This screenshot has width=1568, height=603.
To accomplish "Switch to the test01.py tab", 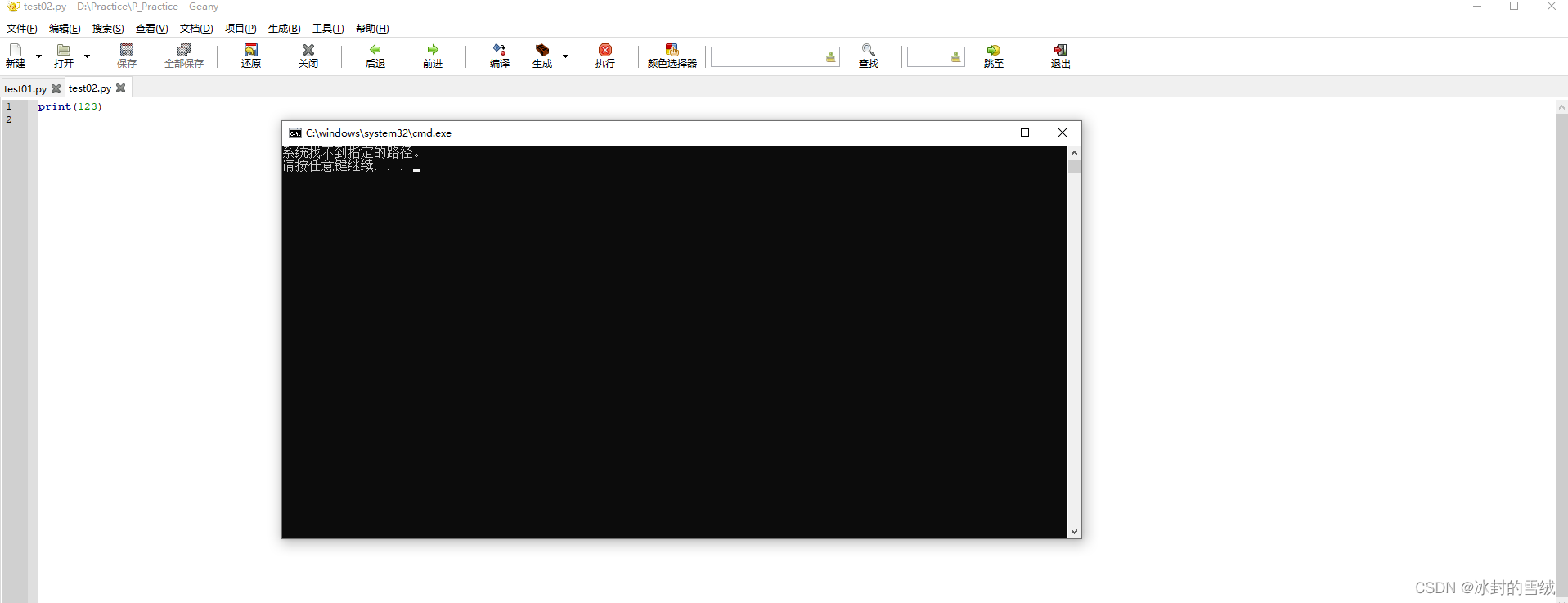I will click(25, 88).
